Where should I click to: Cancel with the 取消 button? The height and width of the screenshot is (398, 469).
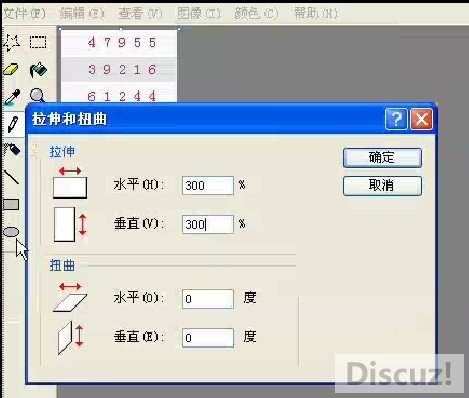pos(382,185)
